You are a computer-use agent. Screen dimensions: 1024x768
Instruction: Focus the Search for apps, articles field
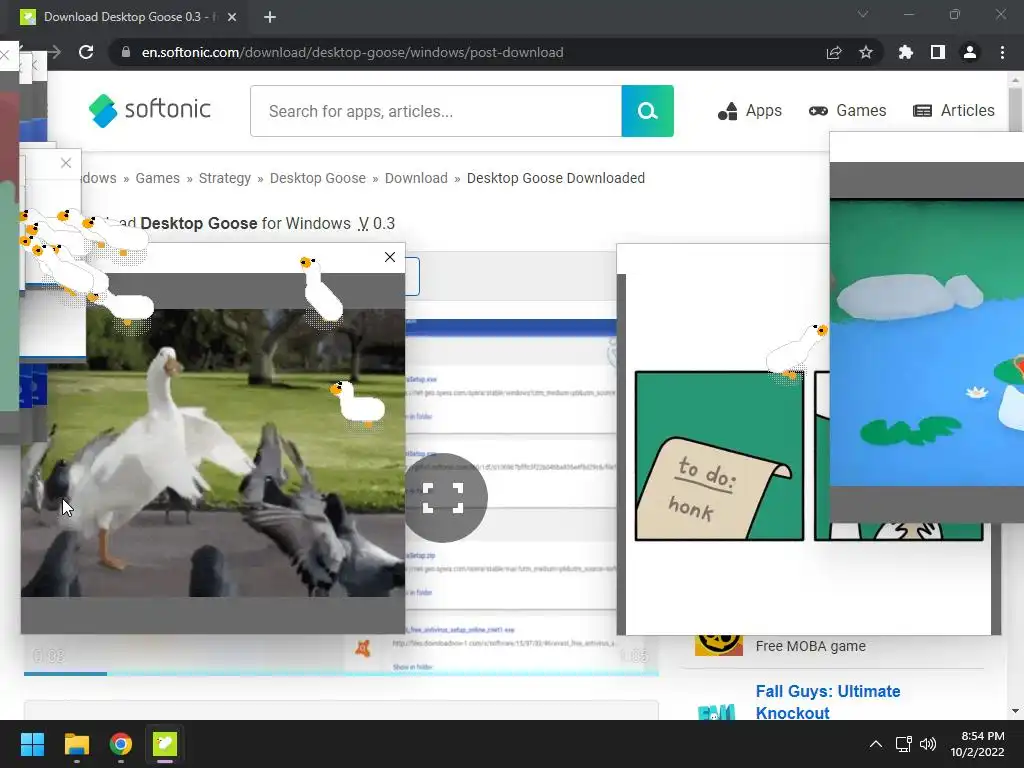[x=436, y=111]
